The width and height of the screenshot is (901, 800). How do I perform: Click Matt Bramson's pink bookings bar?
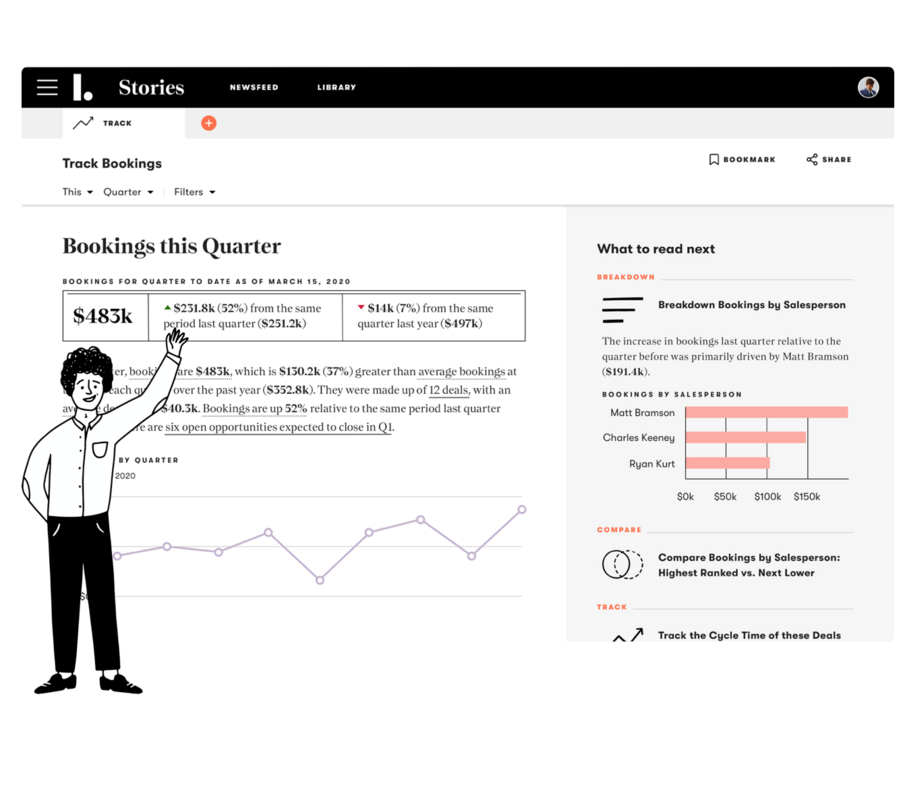click(765, 413)
